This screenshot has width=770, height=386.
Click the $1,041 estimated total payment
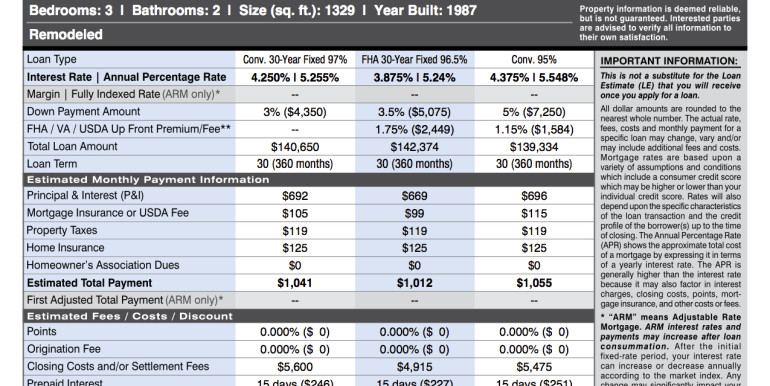point(295,283)
